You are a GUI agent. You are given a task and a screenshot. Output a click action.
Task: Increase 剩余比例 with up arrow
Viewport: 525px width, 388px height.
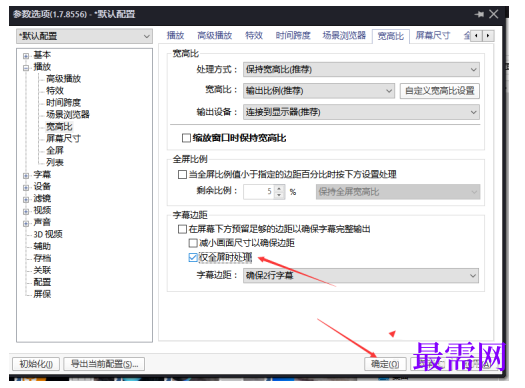point(279,188)
